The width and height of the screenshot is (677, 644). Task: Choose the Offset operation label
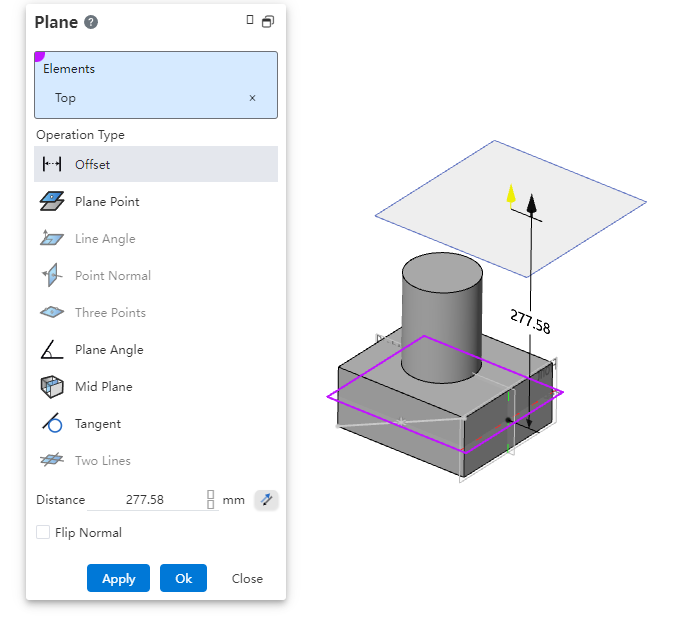pos(92,164)
